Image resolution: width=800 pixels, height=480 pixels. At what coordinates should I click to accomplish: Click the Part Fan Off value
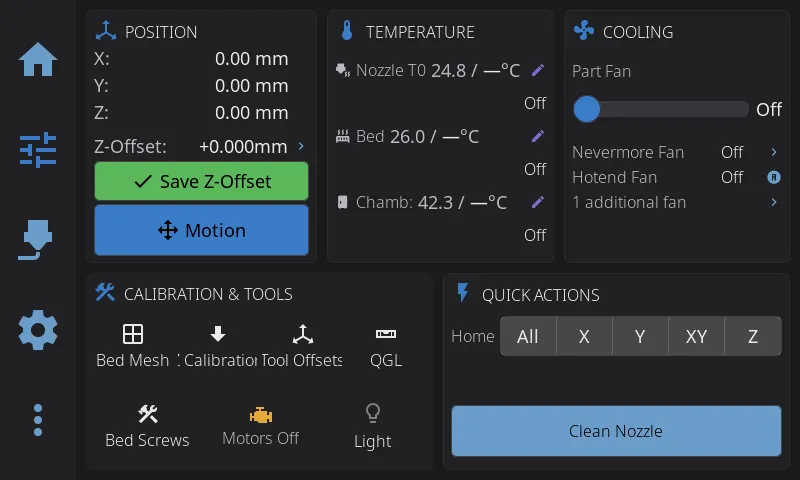[x=769, y=109]
